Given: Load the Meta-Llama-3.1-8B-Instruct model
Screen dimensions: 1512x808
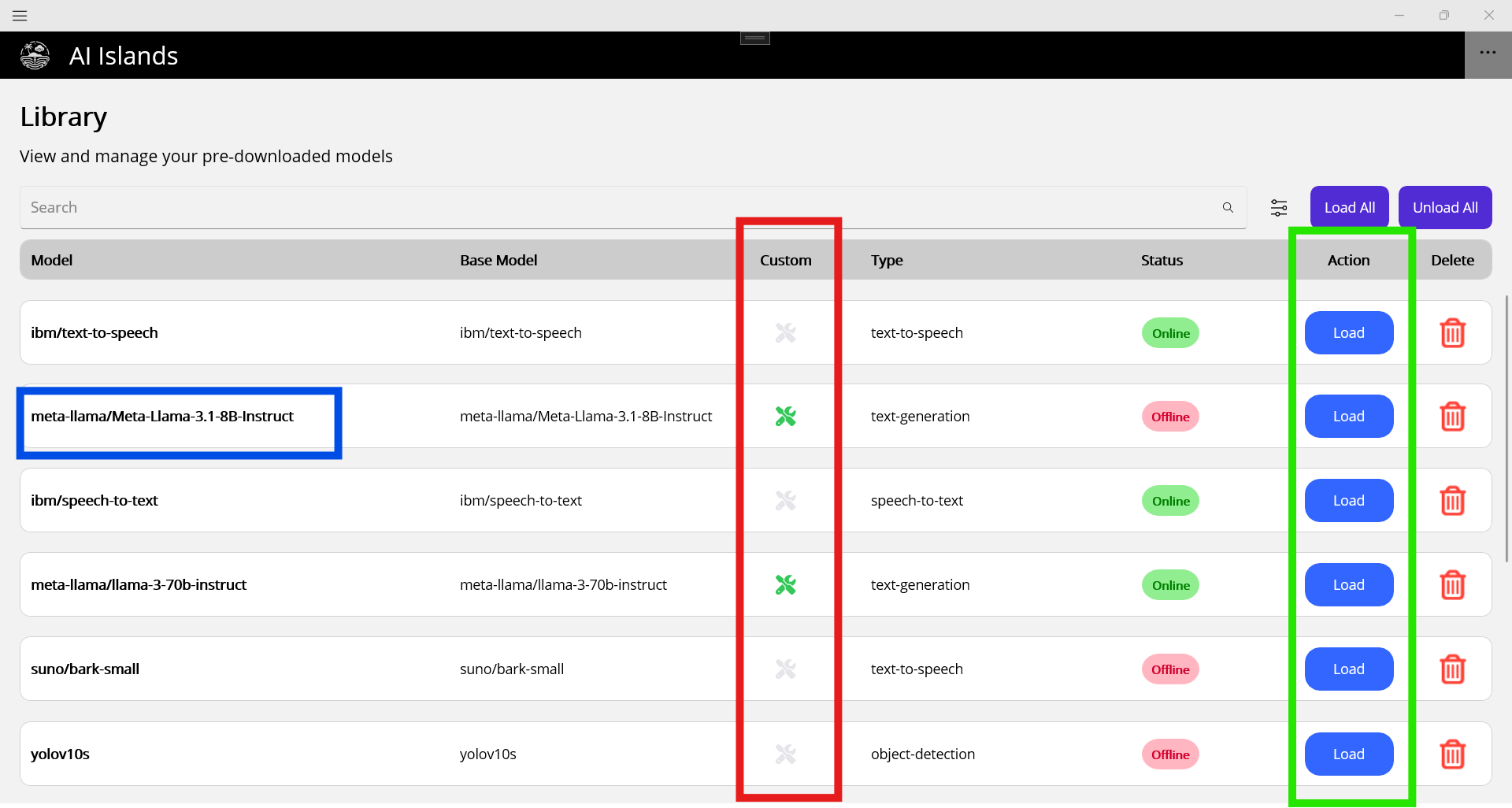Looking at the screenshot, I should (x=1349, y=417).
